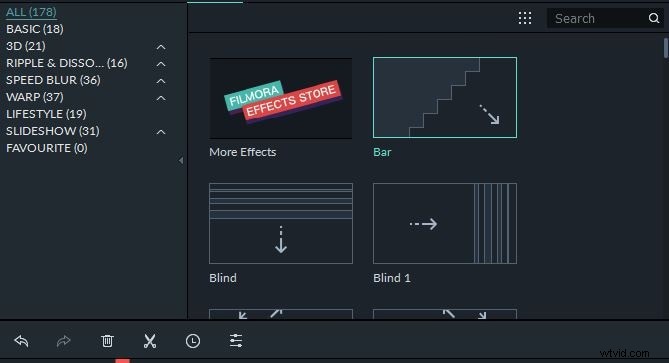
Task: Open the RIPPLE & DISSO... (16) category
Action: [x=67, y=63]
